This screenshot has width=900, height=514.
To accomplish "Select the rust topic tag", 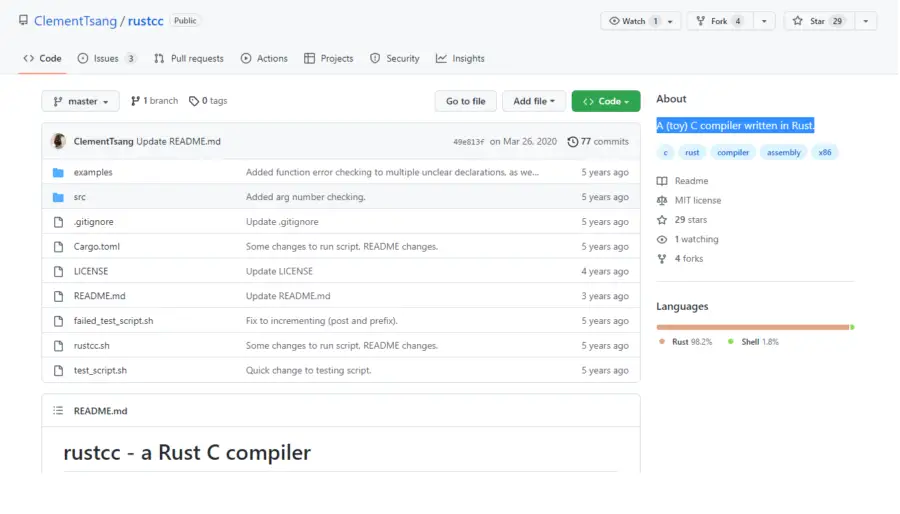I will pos(692,153).
